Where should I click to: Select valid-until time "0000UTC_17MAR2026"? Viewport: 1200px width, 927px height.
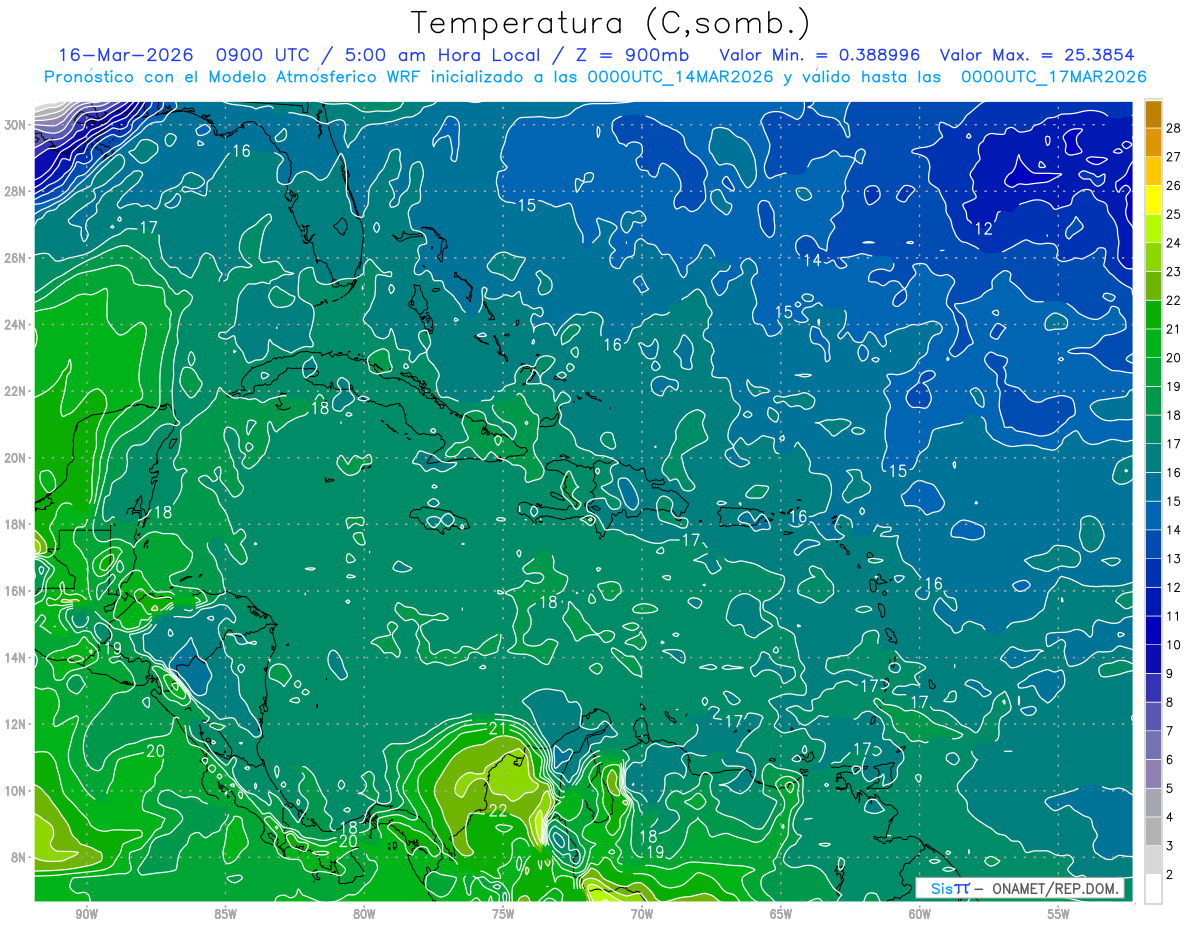(x=1053, y=77)
